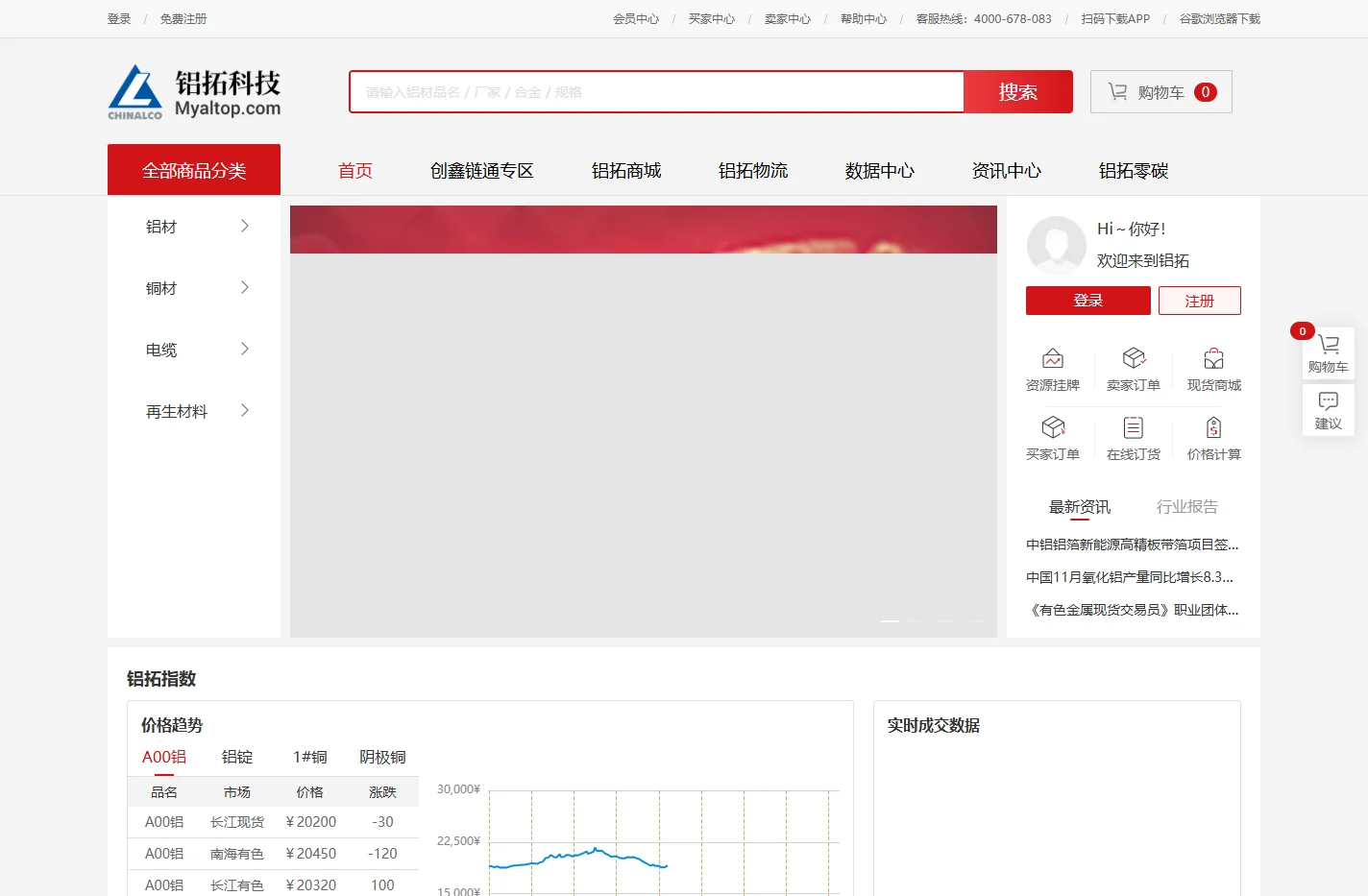Click the 客服热线 4000-678-083 text
The height and width of the screenshot is (896, 1368).
[x=984, y=19]
